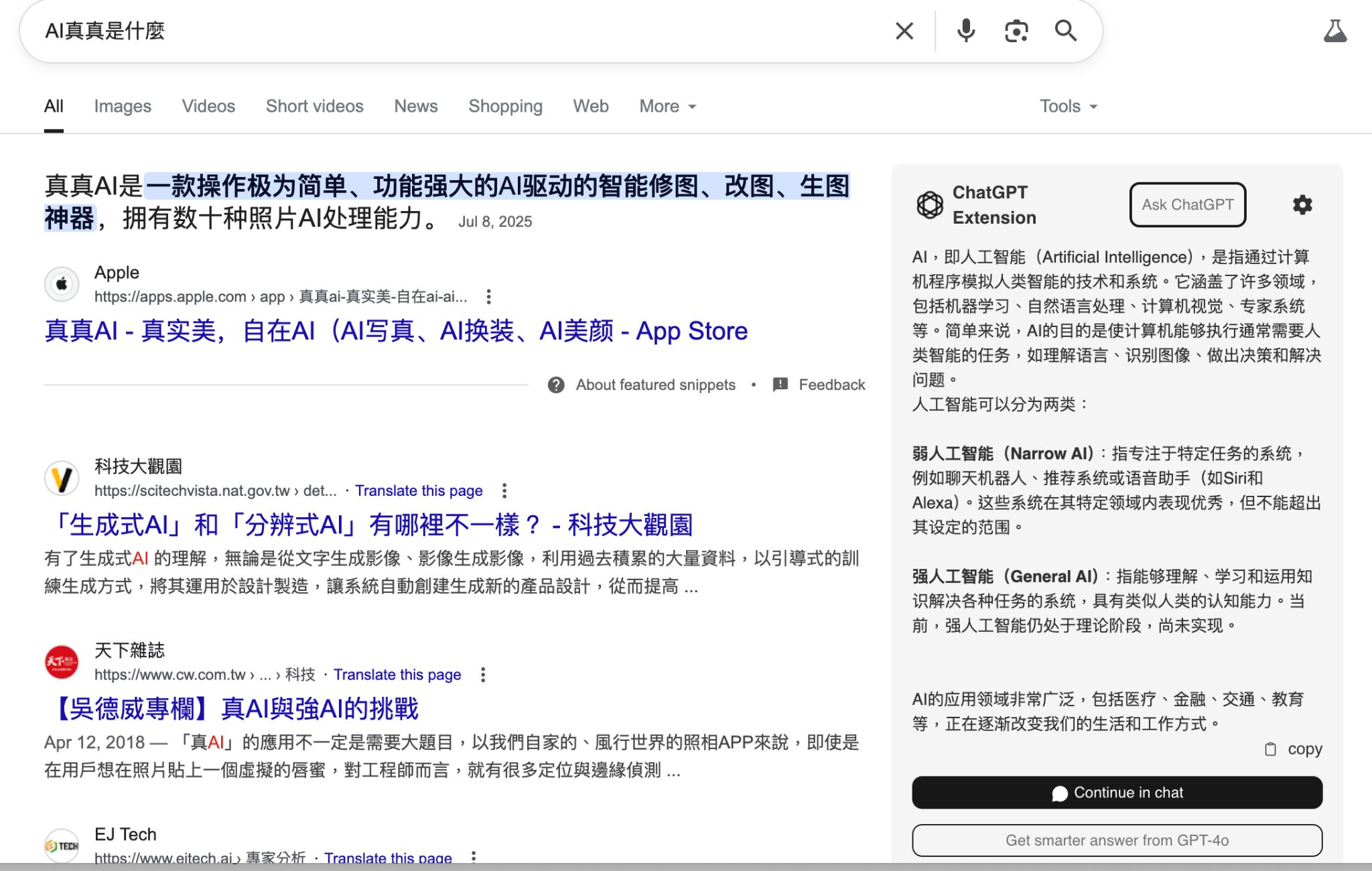Open Google Lens image search icon
Screen dimensions: 1372x871
point(1016,31)
